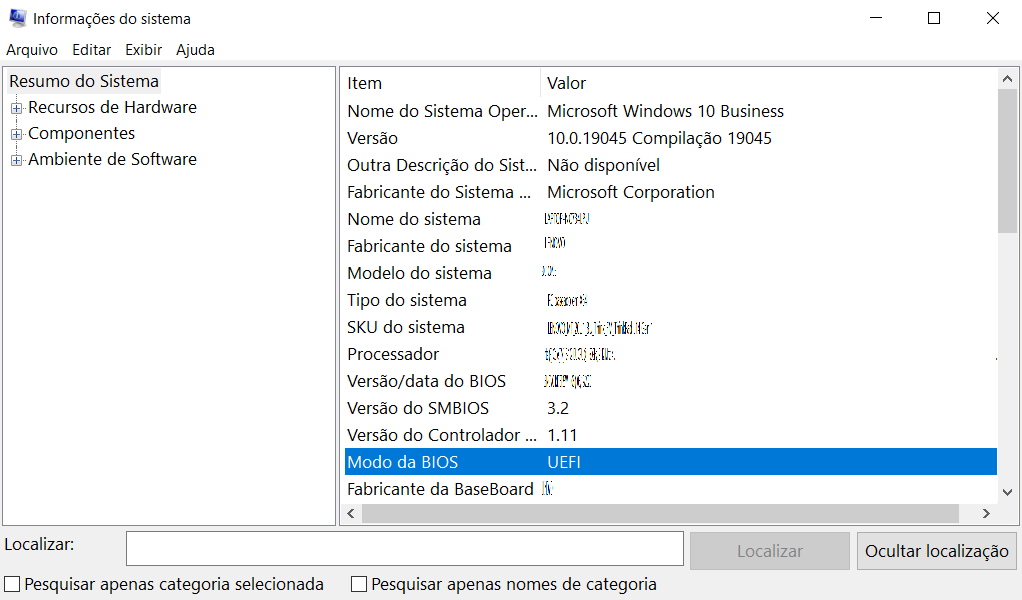Click the Localizar search button

[x=769, y=551]
